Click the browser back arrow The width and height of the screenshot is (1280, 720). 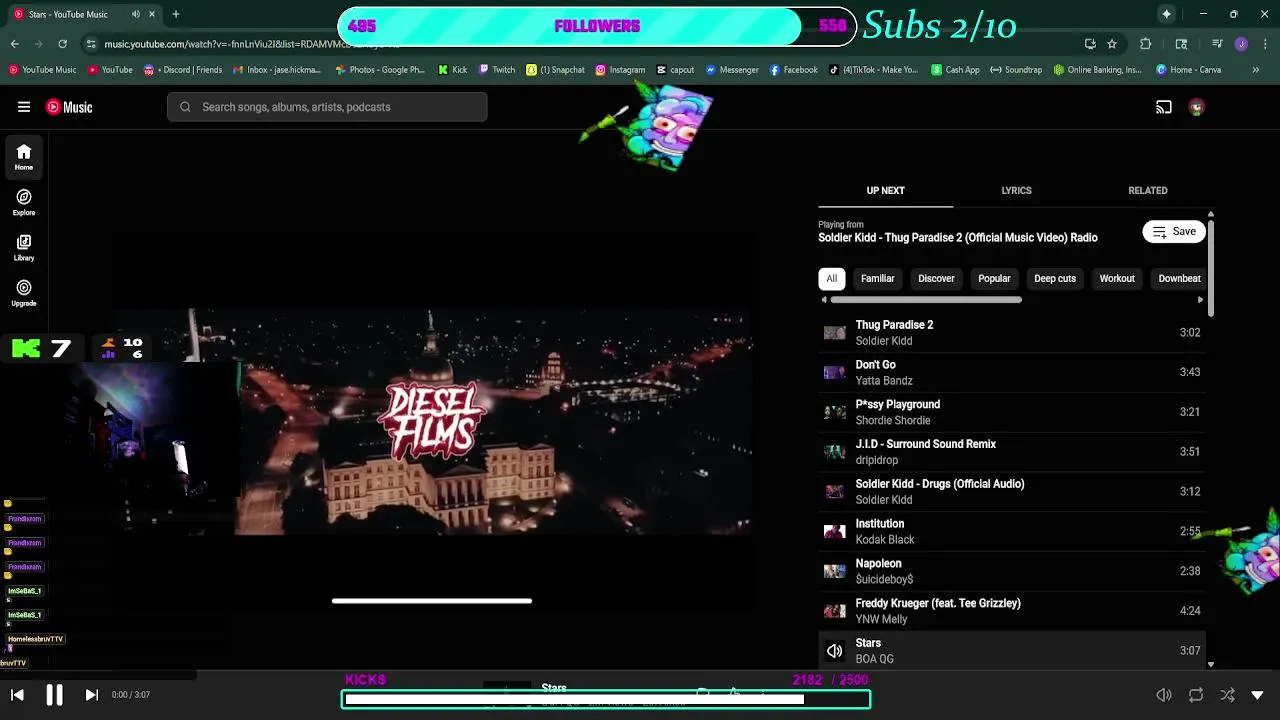(14, 44)
